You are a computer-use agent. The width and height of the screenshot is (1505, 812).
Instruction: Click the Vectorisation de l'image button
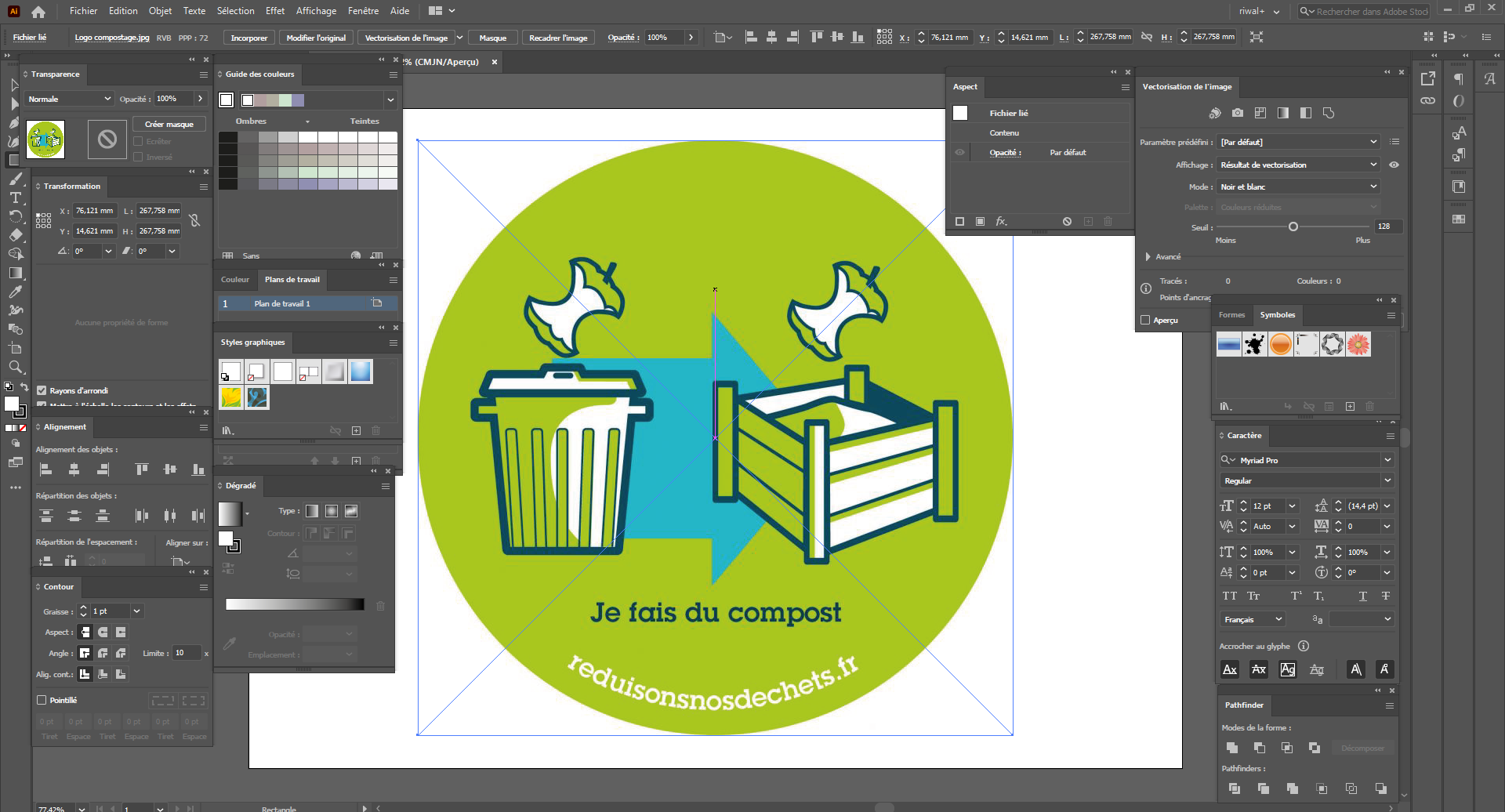pos(406,38)
